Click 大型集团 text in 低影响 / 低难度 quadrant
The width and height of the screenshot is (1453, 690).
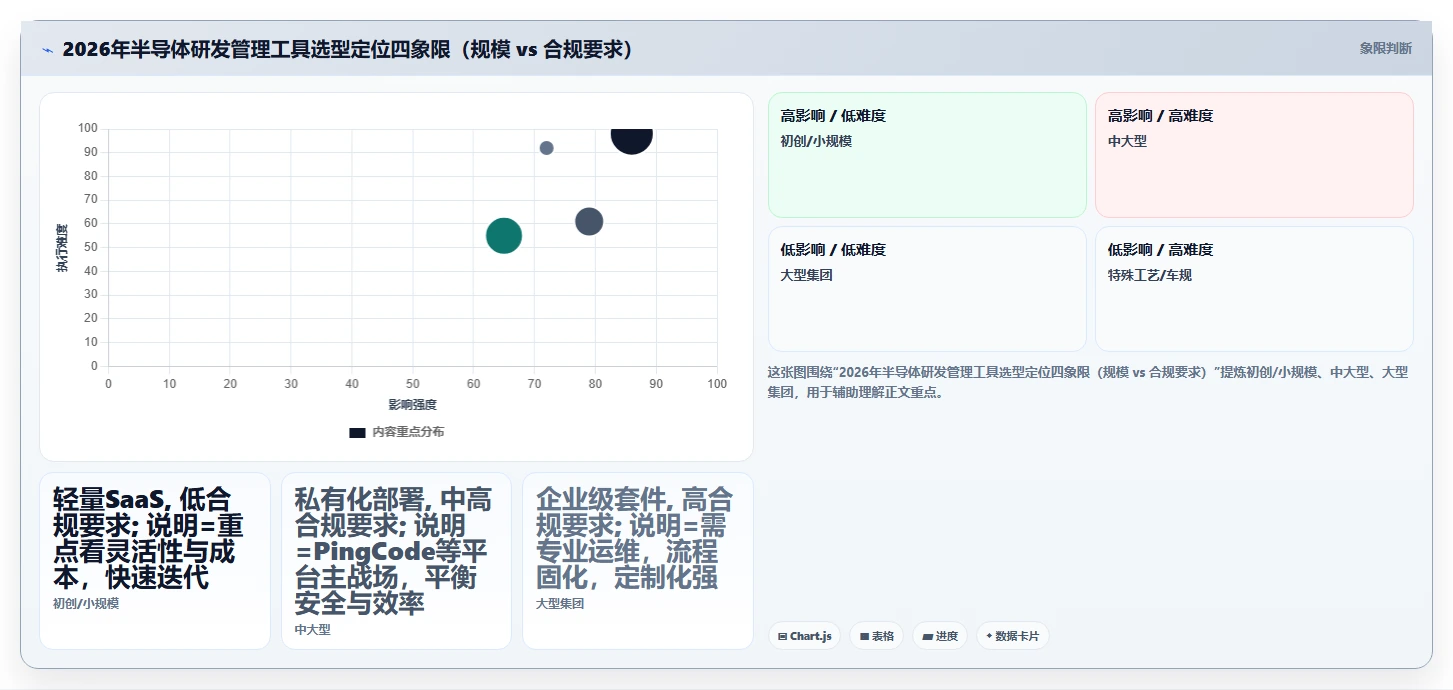pyautogui.click(x=806, y=275)
